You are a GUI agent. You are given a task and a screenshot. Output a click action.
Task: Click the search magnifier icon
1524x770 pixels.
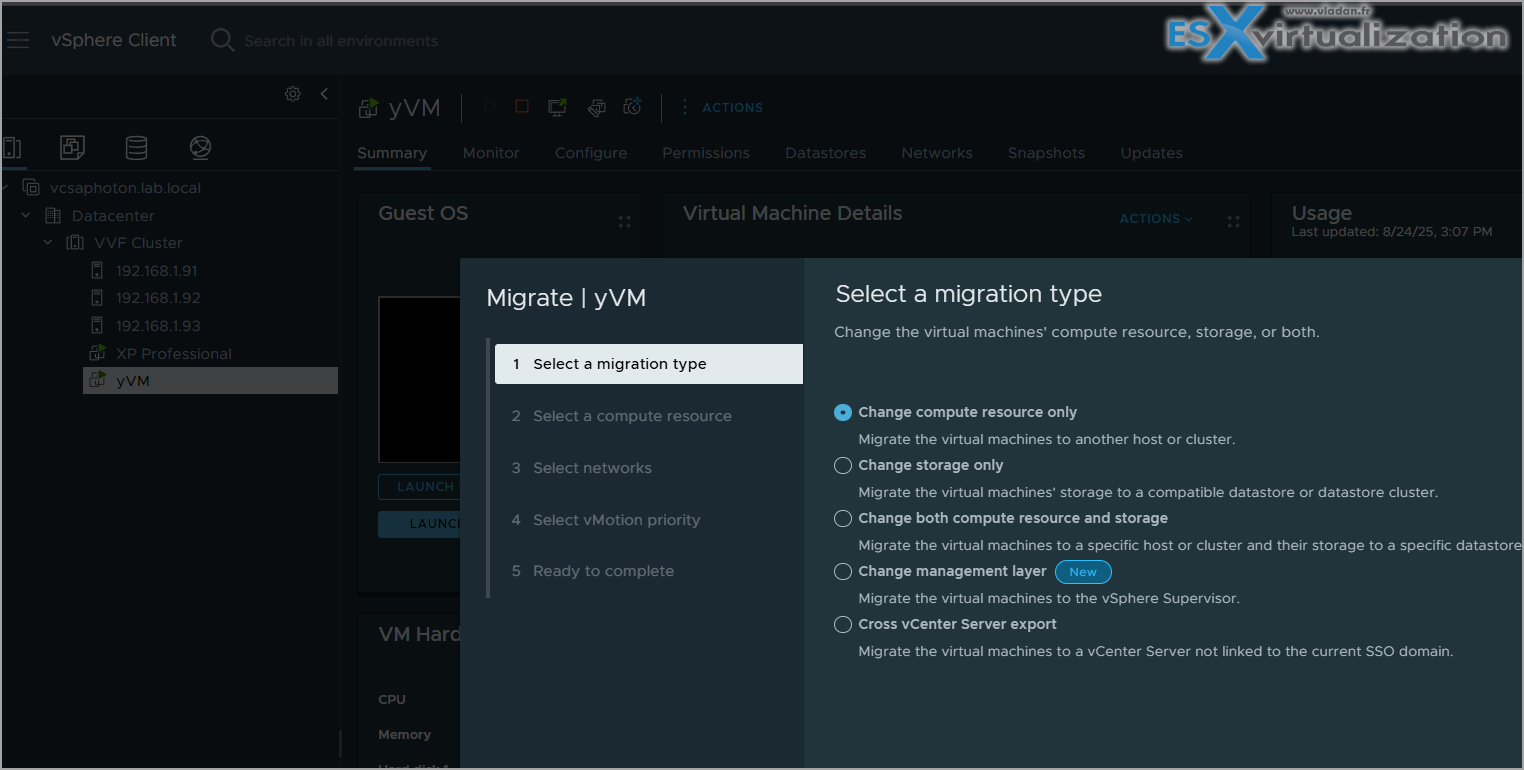tap(222, 41)
